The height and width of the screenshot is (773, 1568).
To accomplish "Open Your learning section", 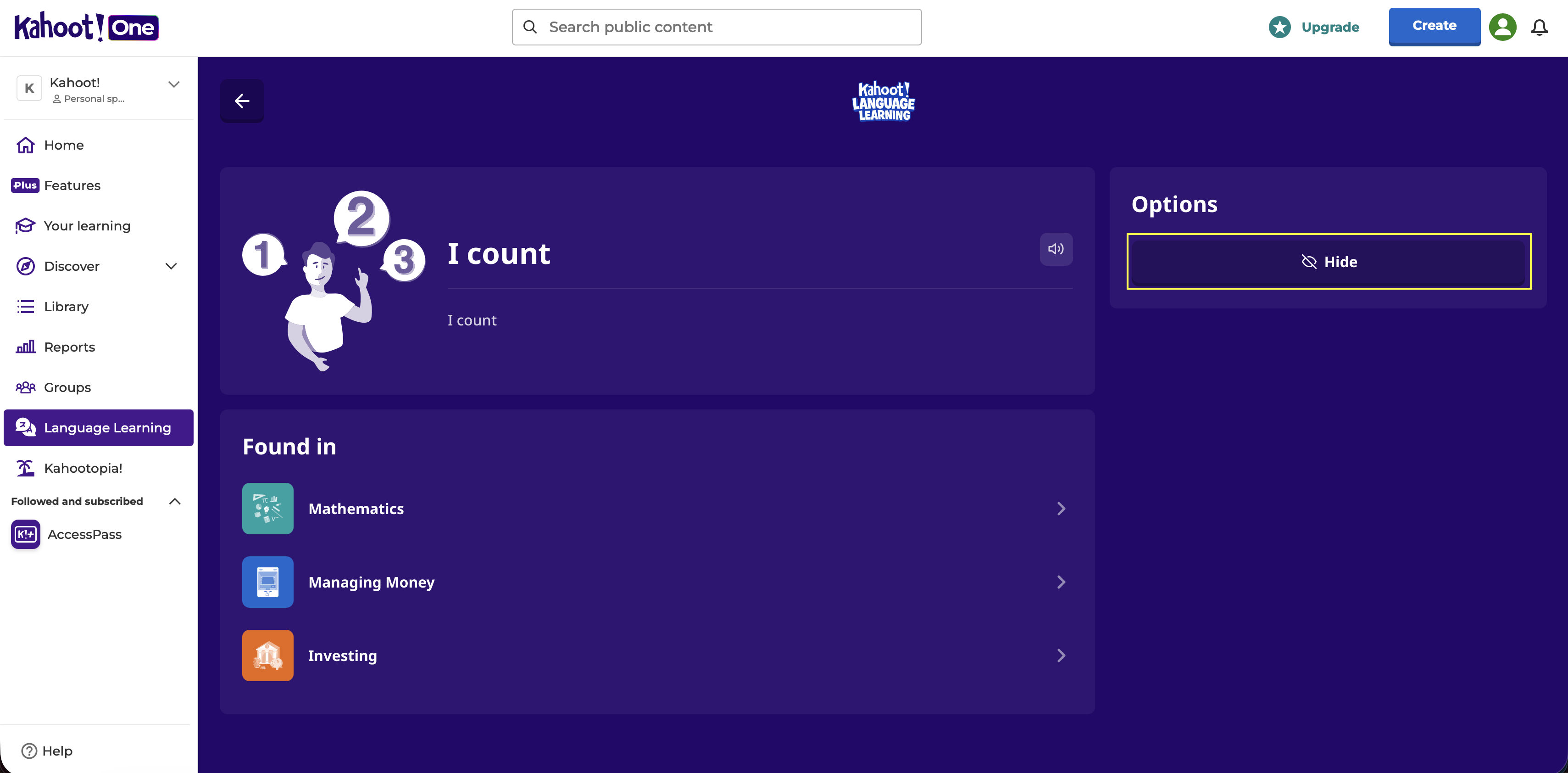I will pos(99,226).
